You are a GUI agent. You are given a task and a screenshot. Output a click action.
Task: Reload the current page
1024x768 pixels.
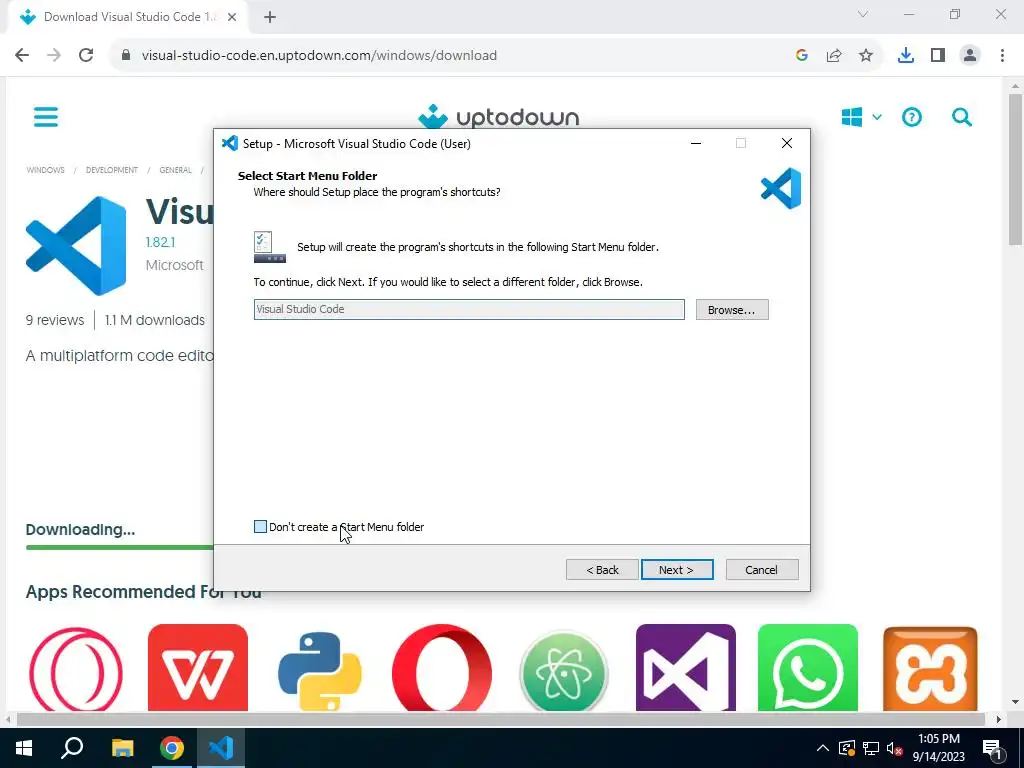[86, 56]
